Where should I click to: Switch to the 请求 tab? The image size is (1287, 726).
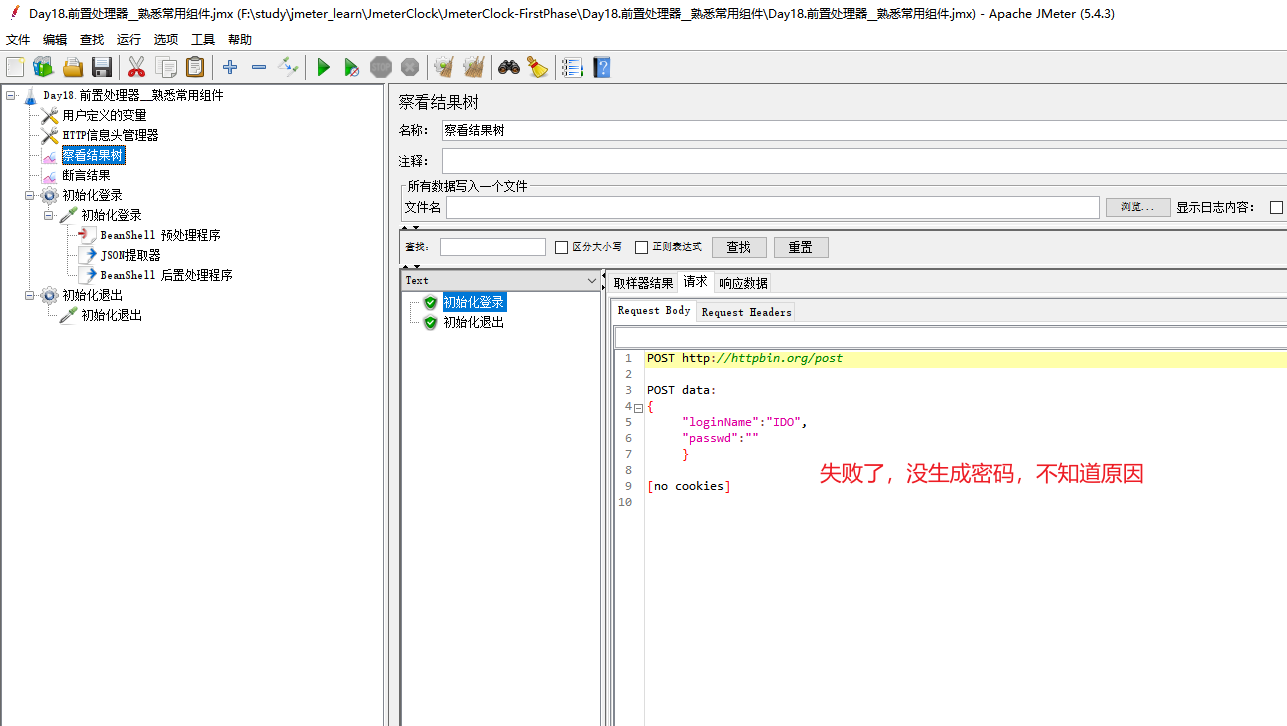[x=695, y=282]
